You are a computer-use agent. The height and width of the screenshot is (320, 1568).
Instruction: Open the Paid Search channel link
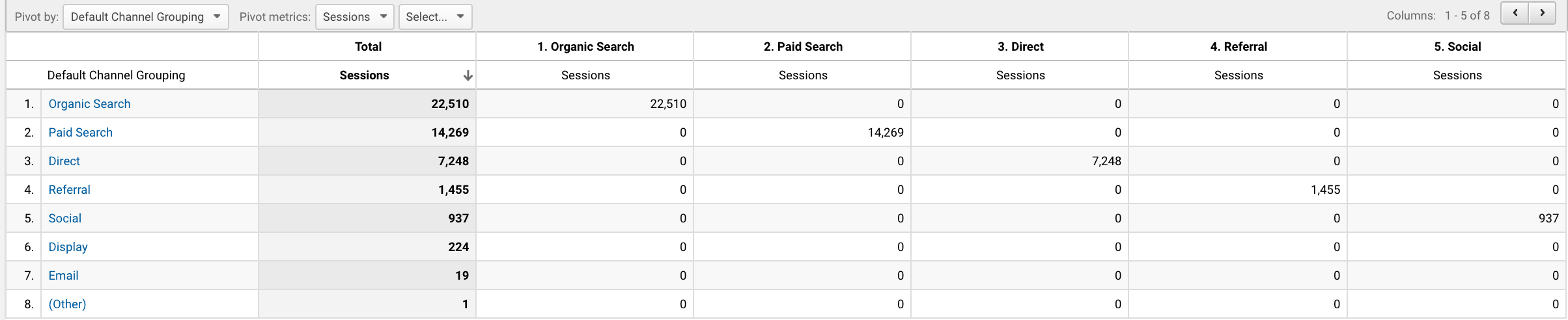pos(80,133)
